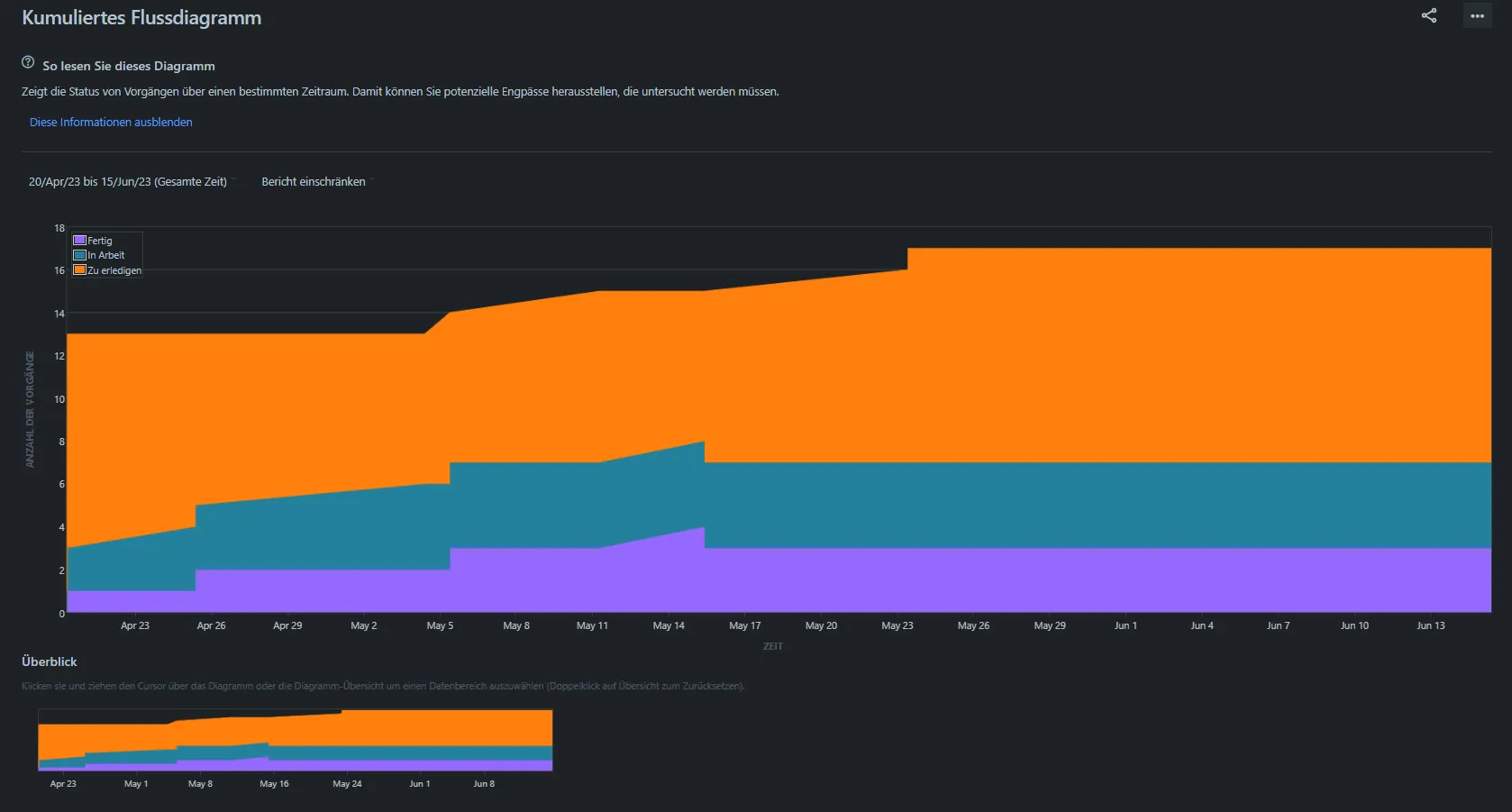Image resolution: width=1512 pixels, height=812 pixels.
Task: Click the Jun 1 axis label on main chart
Action: (x=1125, y=625)
